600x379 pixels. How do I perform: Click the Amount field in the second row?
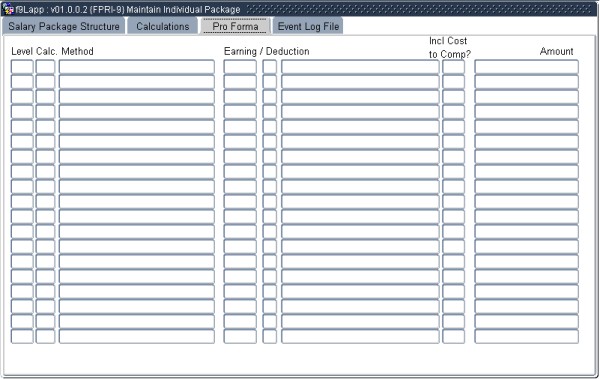(x=527, y=82)
